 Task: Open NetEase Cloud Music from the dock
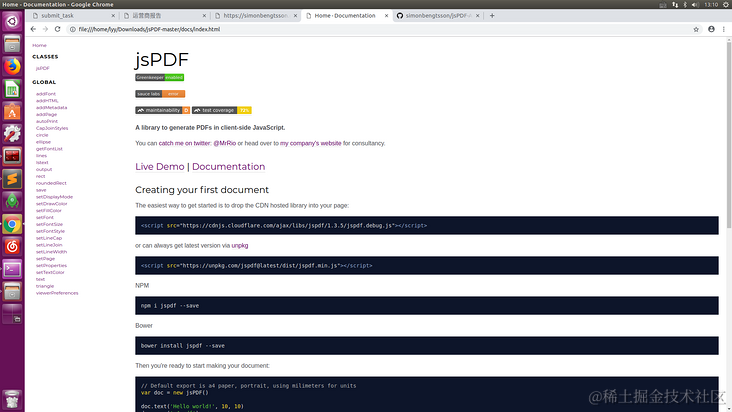pos(12,246)
